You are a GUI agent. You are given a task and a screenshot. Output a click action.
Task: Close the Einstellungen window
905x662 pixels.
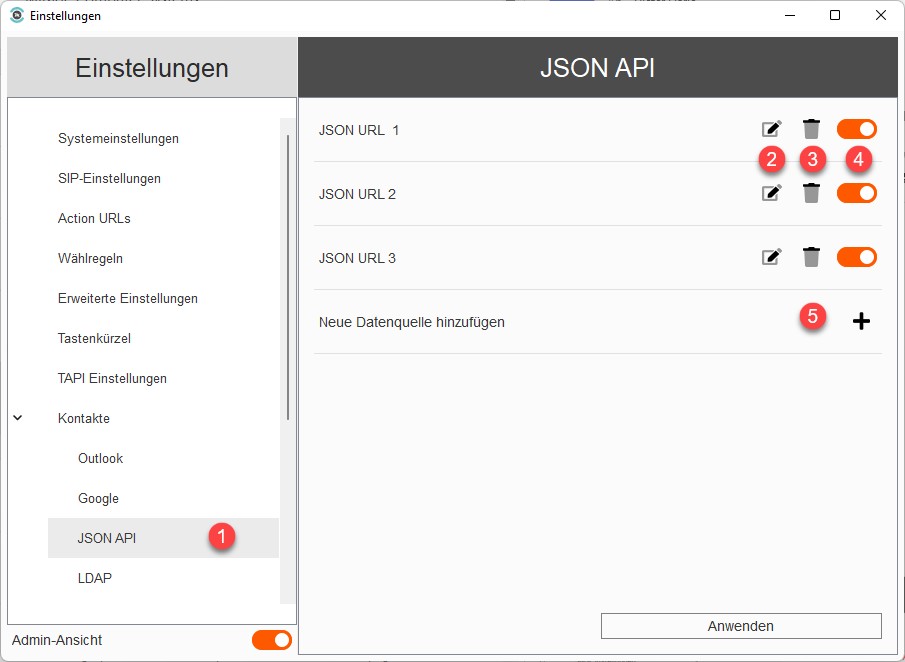point(881,15)
